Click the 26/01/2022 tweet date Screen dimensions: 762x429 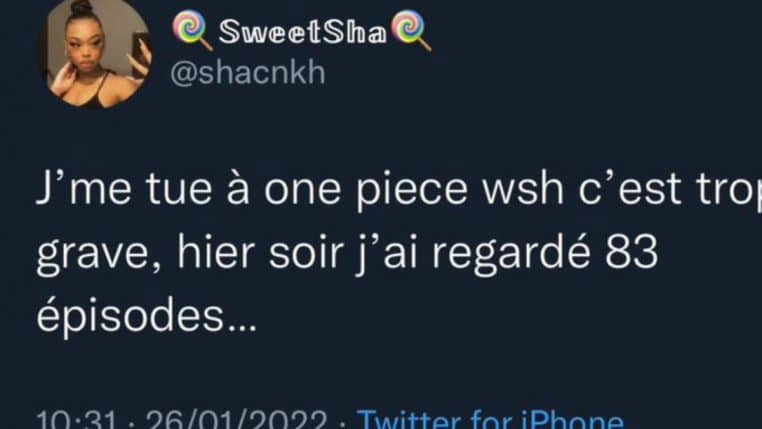[x=236, y=420]
